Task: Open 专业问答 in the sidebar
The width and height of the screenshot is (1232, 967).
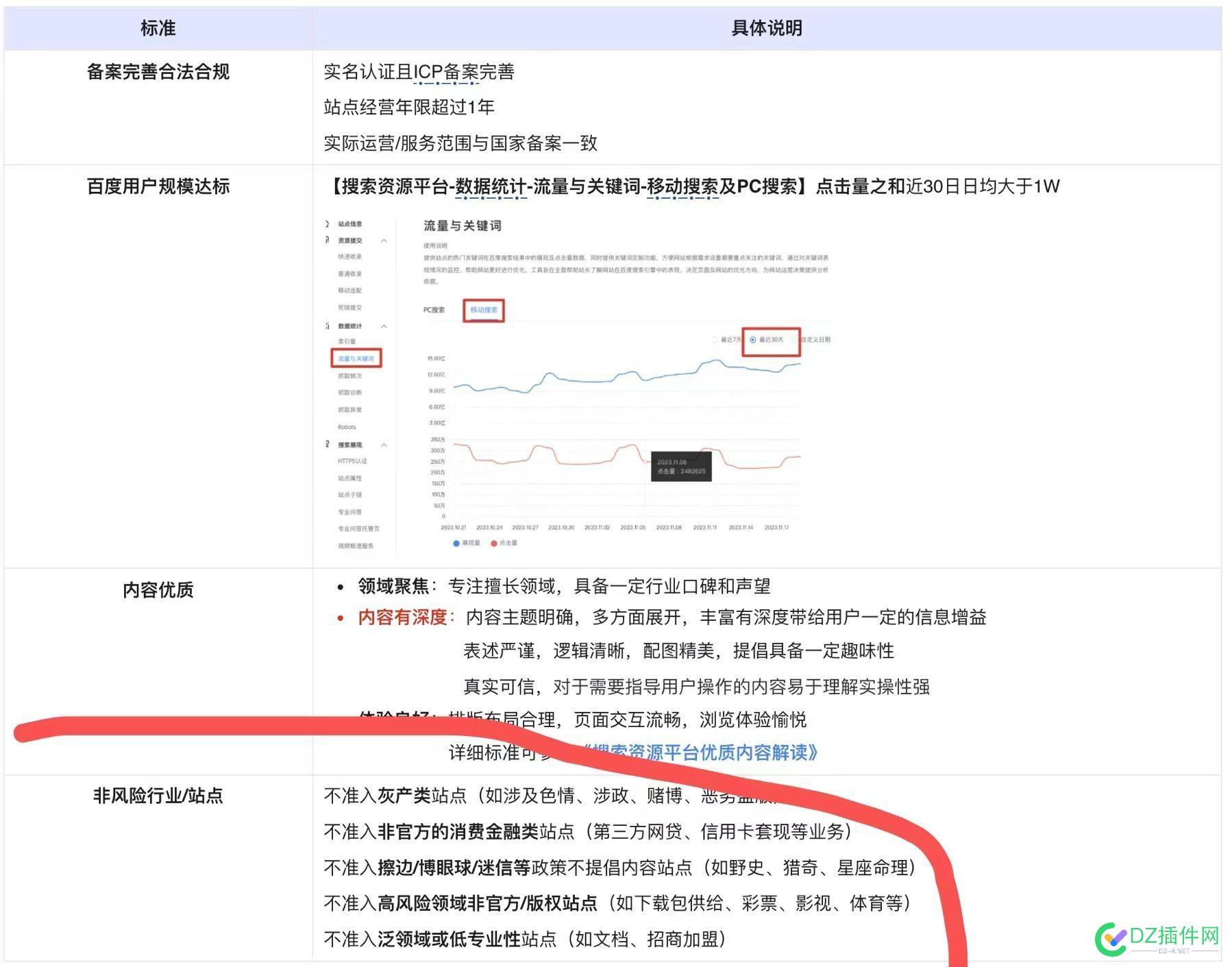Action: tap(349, 512)
